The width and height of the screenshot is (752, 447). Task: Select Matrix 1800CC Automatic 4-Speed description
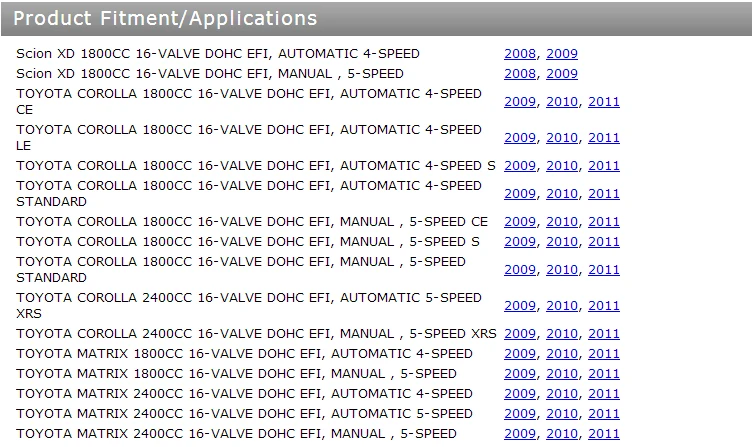point(244,354)
